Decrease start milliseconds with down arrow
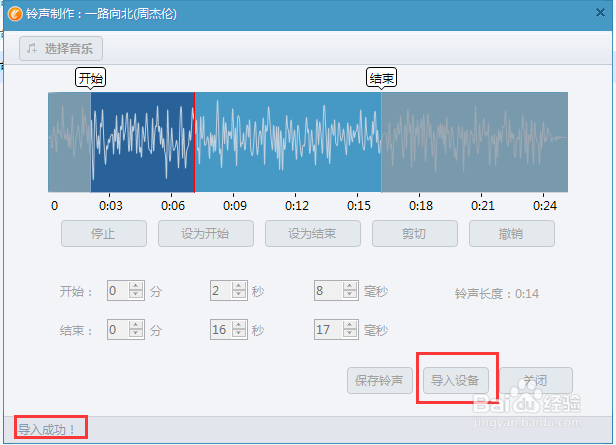616x445 pixels. coord(350,295)
